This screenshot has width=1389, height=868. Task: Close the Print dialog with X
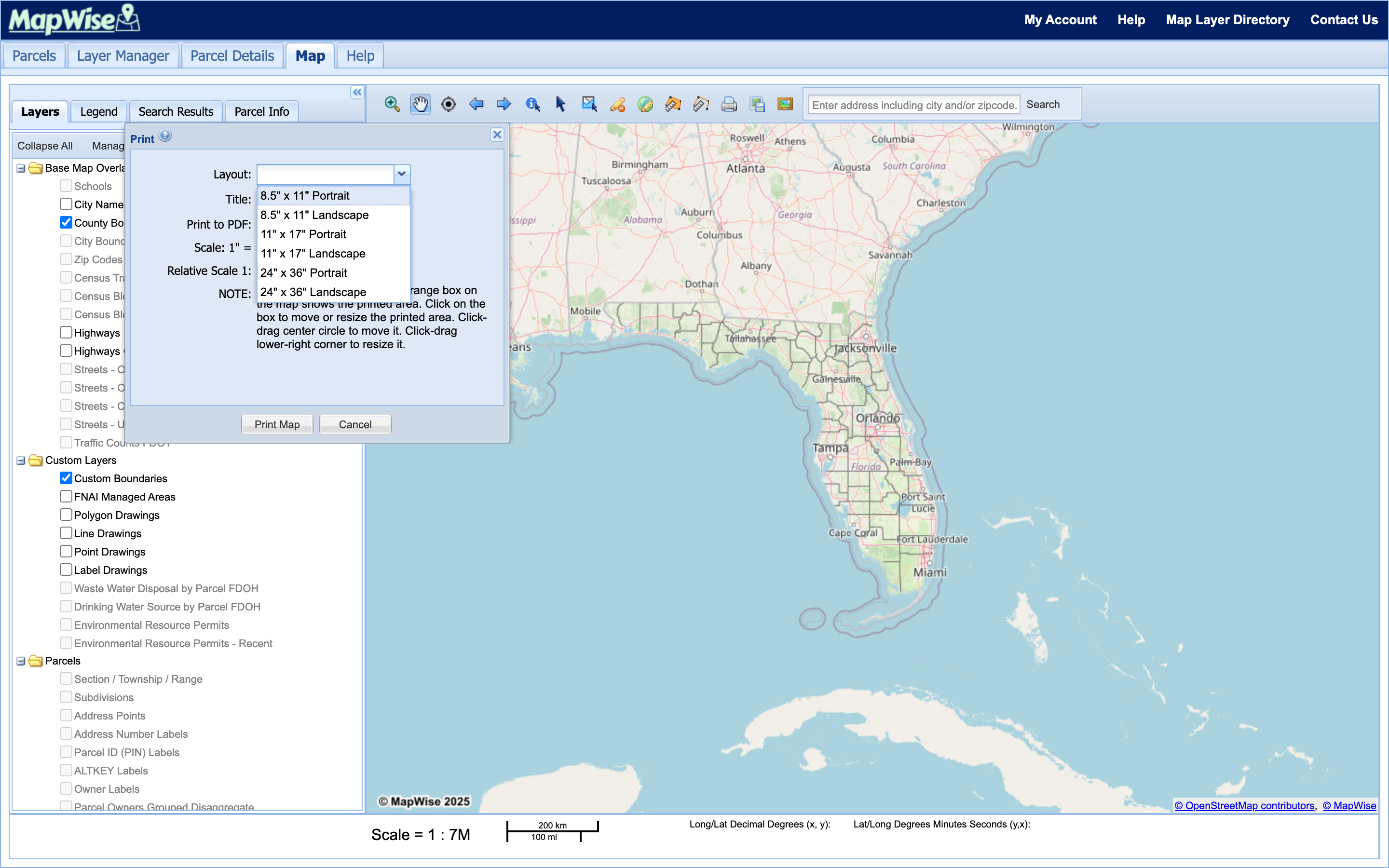497,135
